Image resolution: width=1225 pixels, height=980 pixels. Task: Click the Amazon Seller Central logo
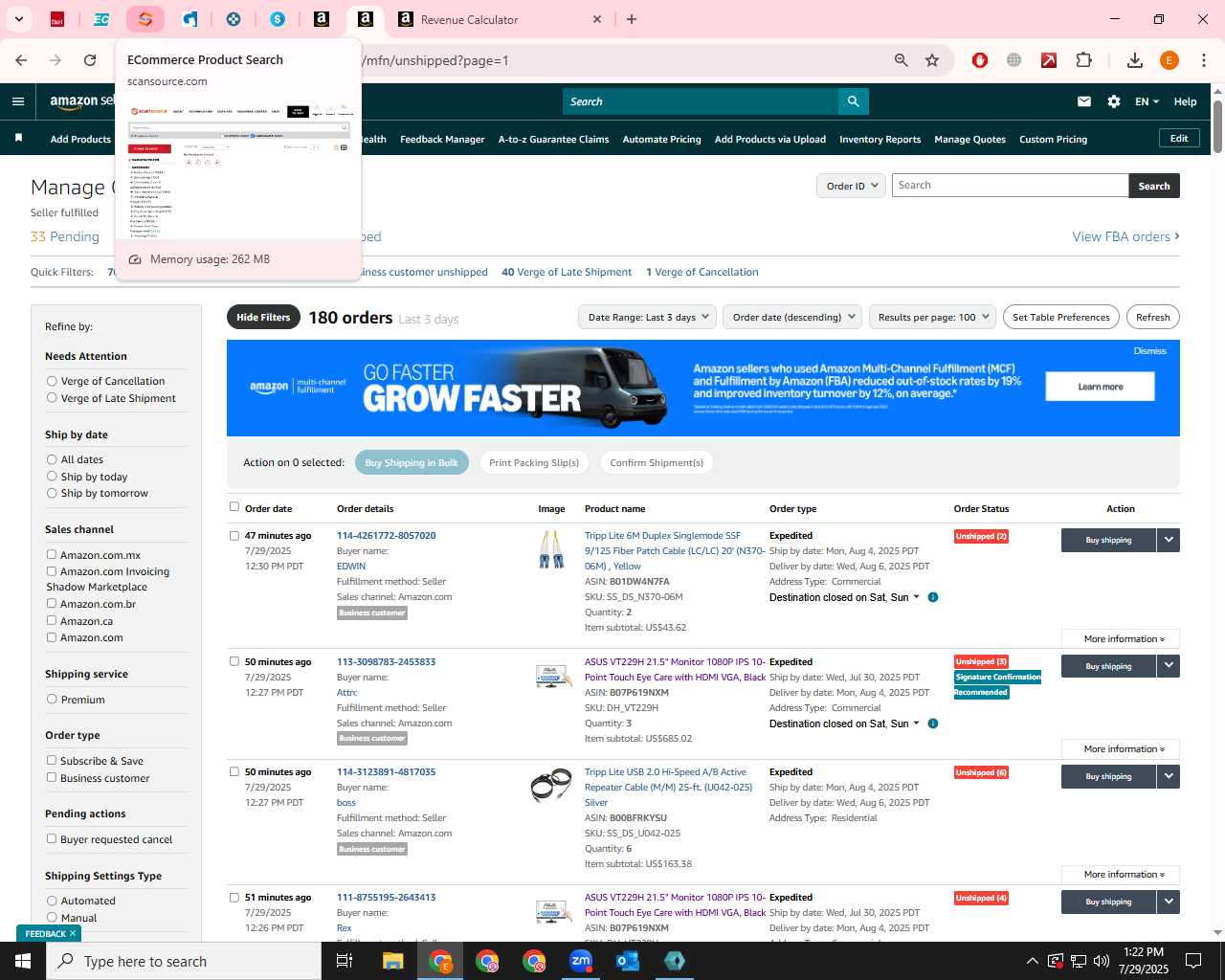click(82, 101)
